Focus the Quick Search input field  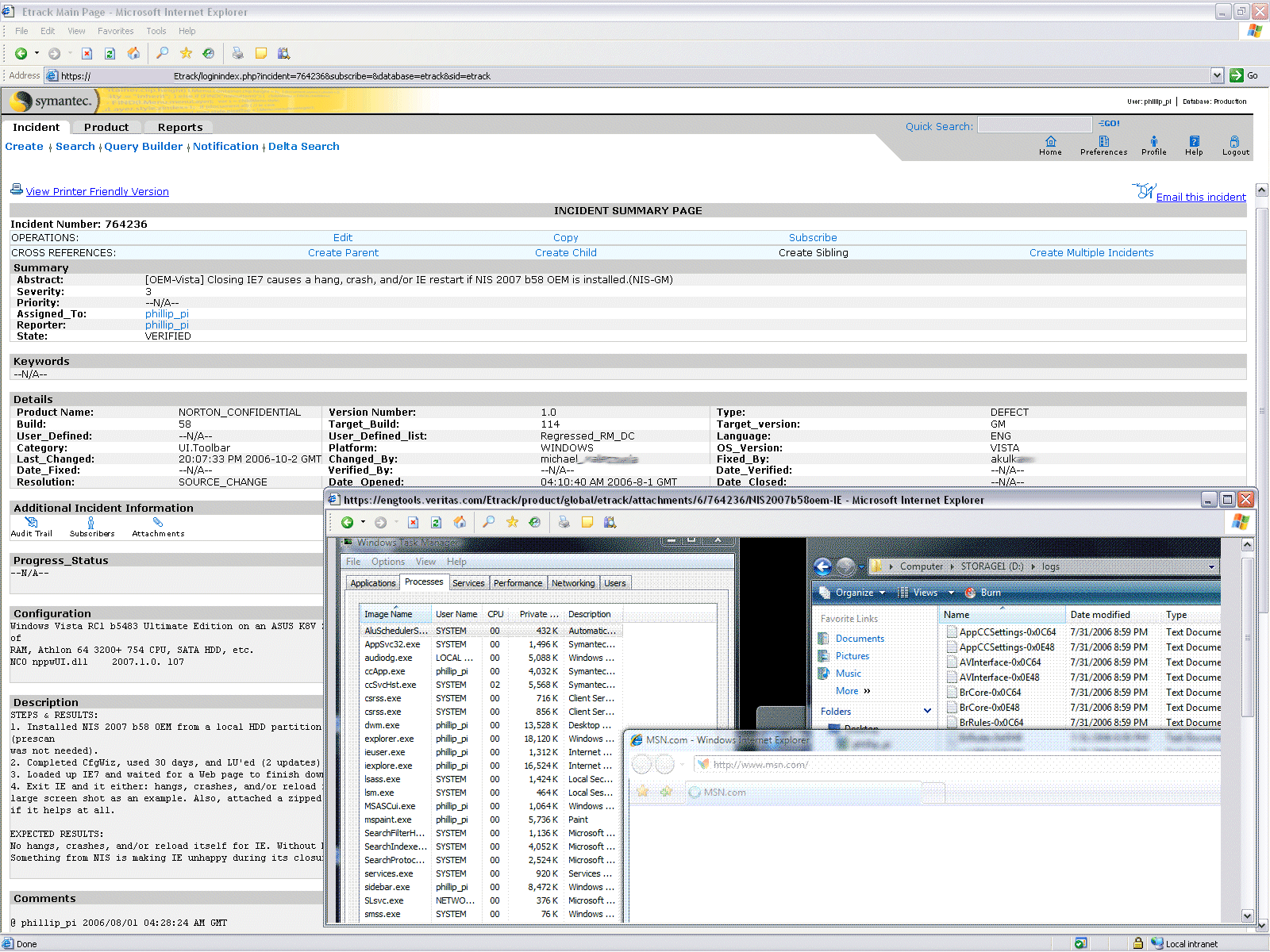click(x=1035, y=125)
